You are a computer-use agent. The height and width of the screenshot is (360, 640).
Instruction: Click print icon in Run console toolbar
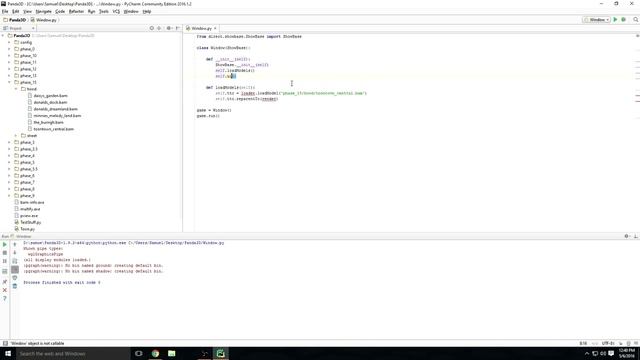point(15,278)
